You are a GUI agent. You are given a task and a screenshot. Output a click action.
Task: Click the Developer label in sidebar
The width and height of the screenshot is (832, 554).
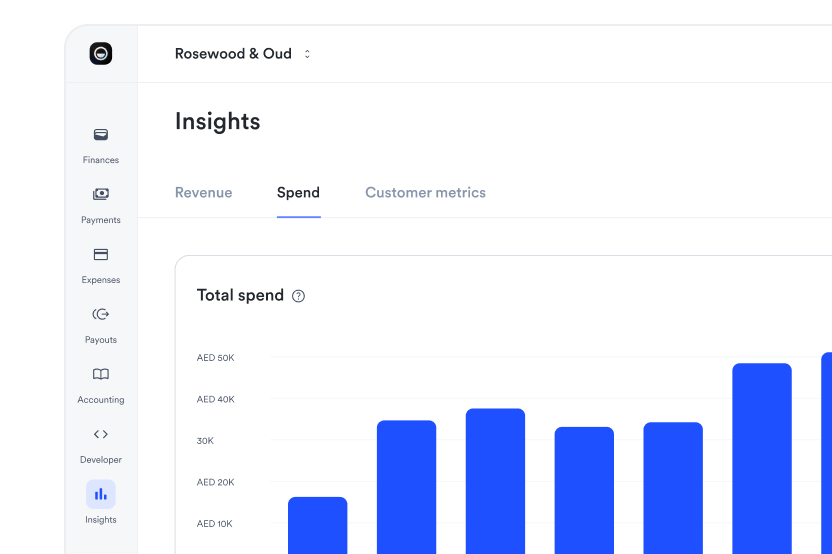coord(101,460)
